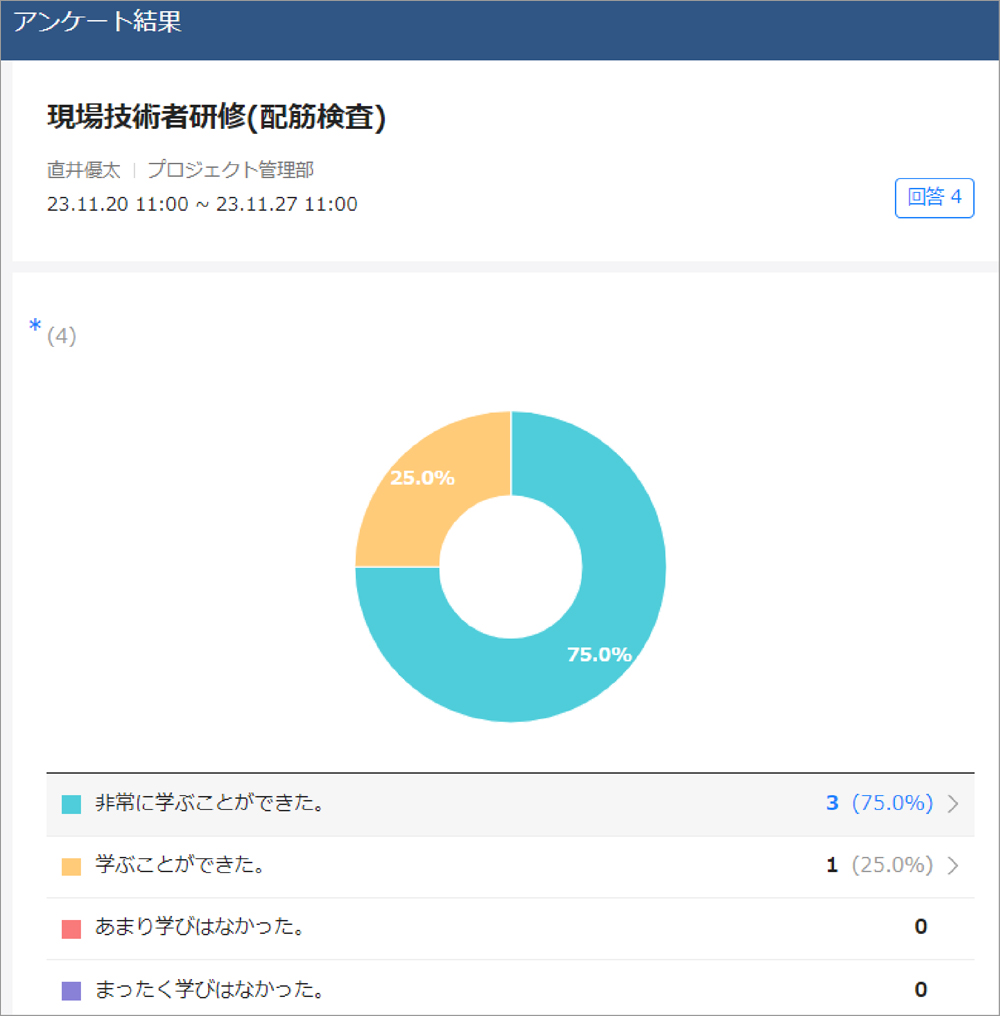Image resolution: width=1000 pixels, height=1016 pixels.
Task: Open author name 直井優太
Action: point(83,170)
